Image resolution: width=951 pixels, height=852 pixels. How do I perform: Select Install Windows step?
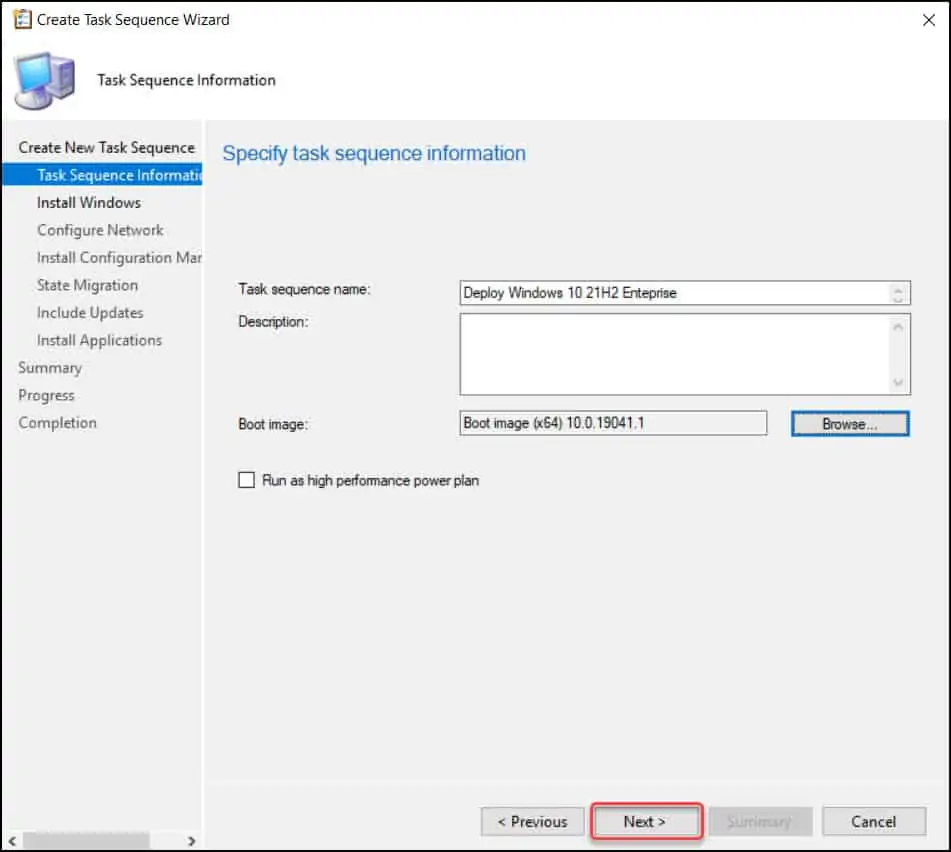[89, 203]
